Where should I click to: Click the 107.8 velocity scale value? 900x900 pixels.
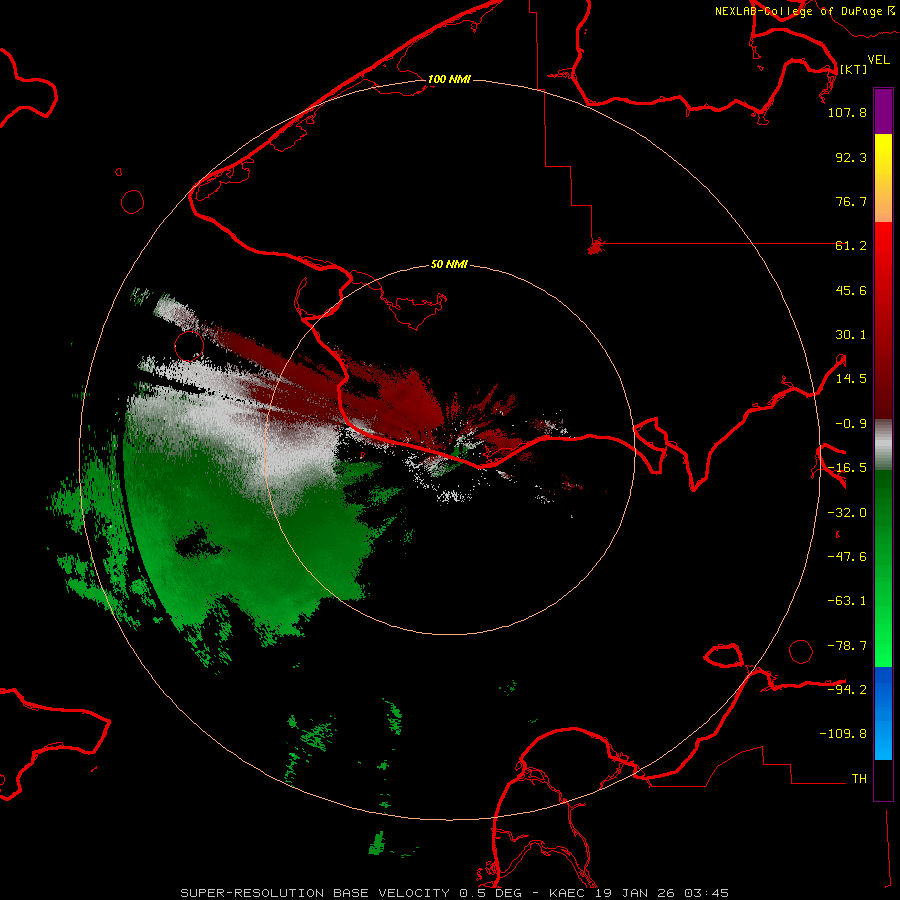tap(847, 112)
